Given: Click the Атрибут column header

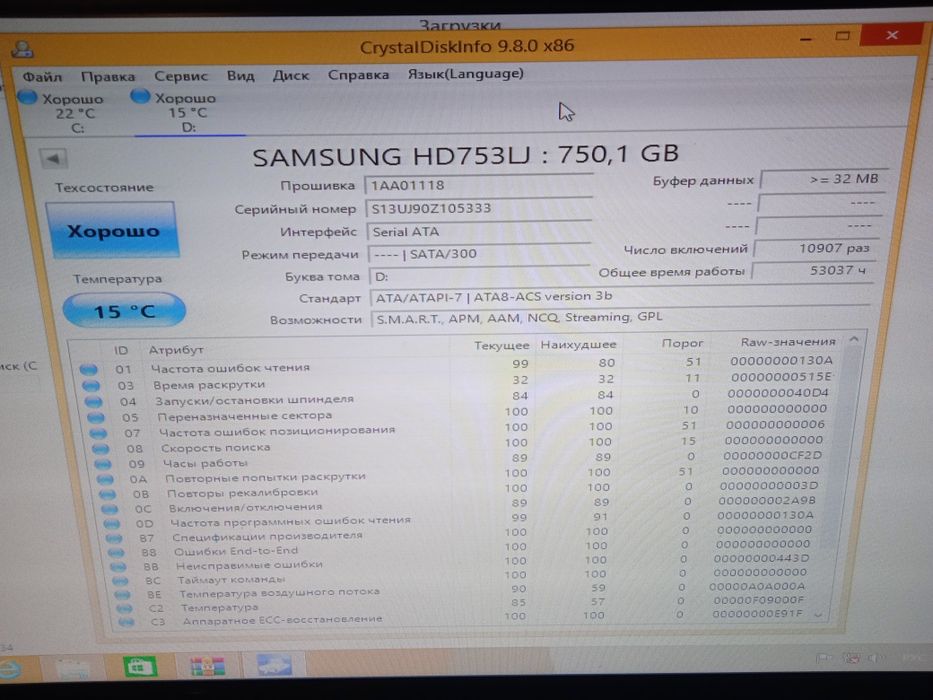Looking at the screenshot, I should (x=176, y=350).
